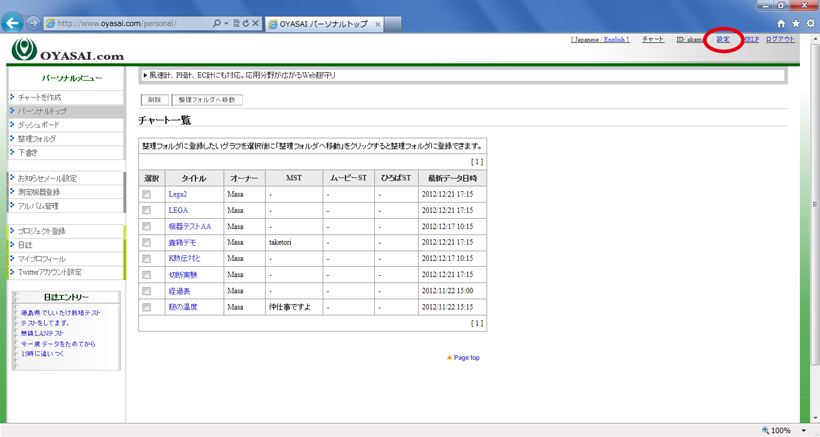Viewport: 820px width, 437px height.
Task: Click the 今一度データをためてから diary entry
Action: [58, 344]
